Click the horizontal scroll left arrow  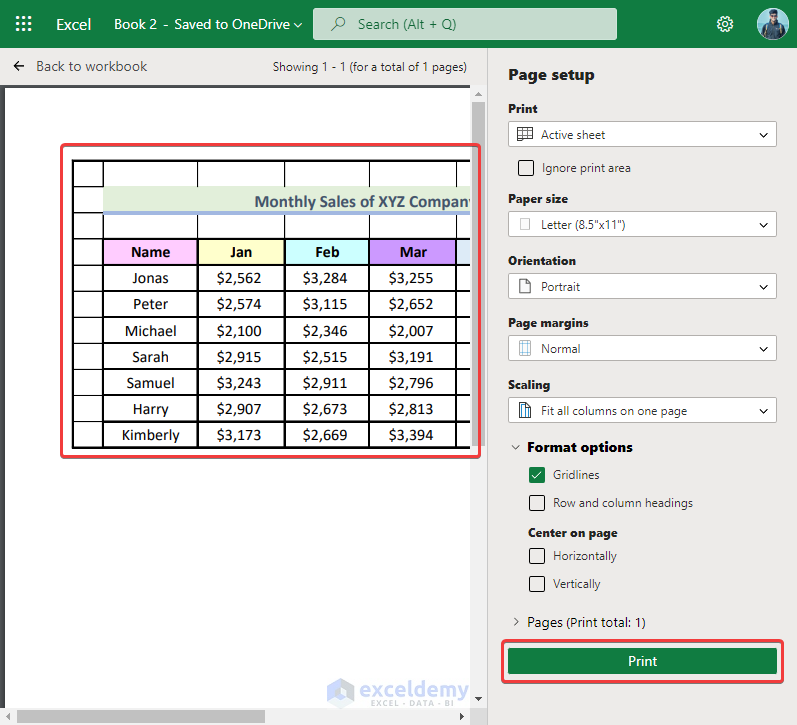8,716
